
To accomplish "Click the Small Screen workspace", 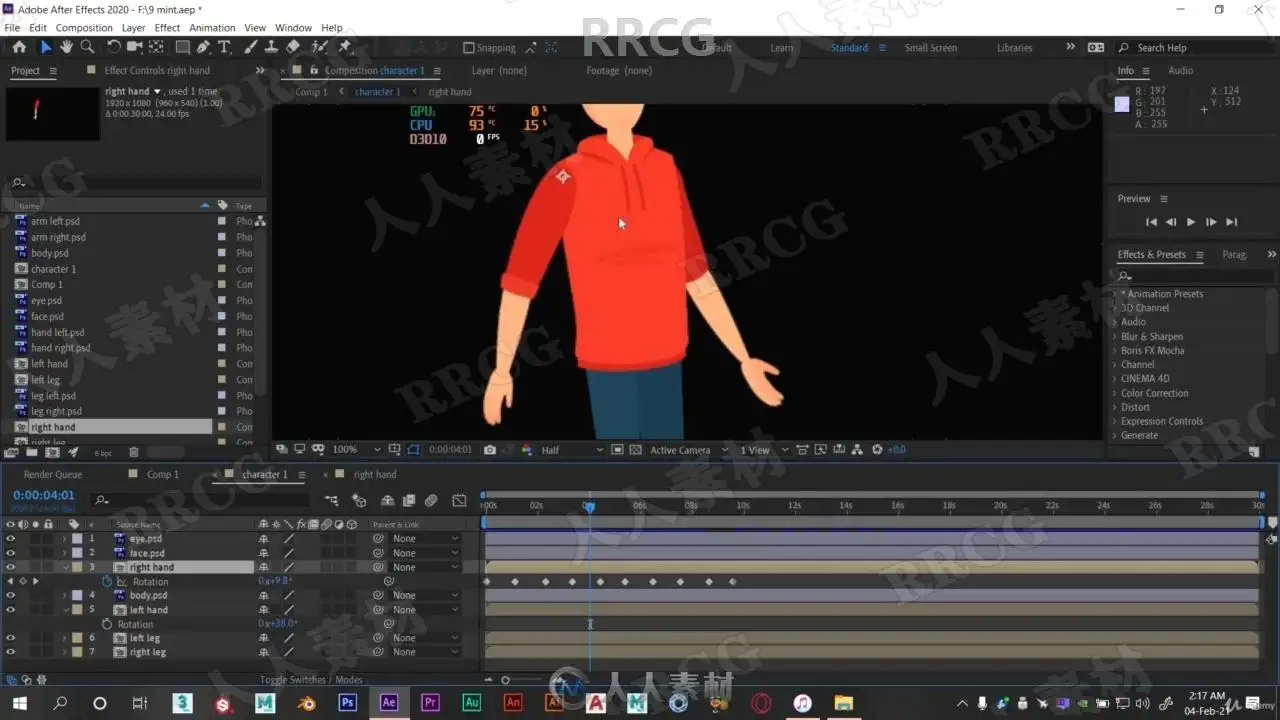I will pyautogui.click(x=931, y=48).
